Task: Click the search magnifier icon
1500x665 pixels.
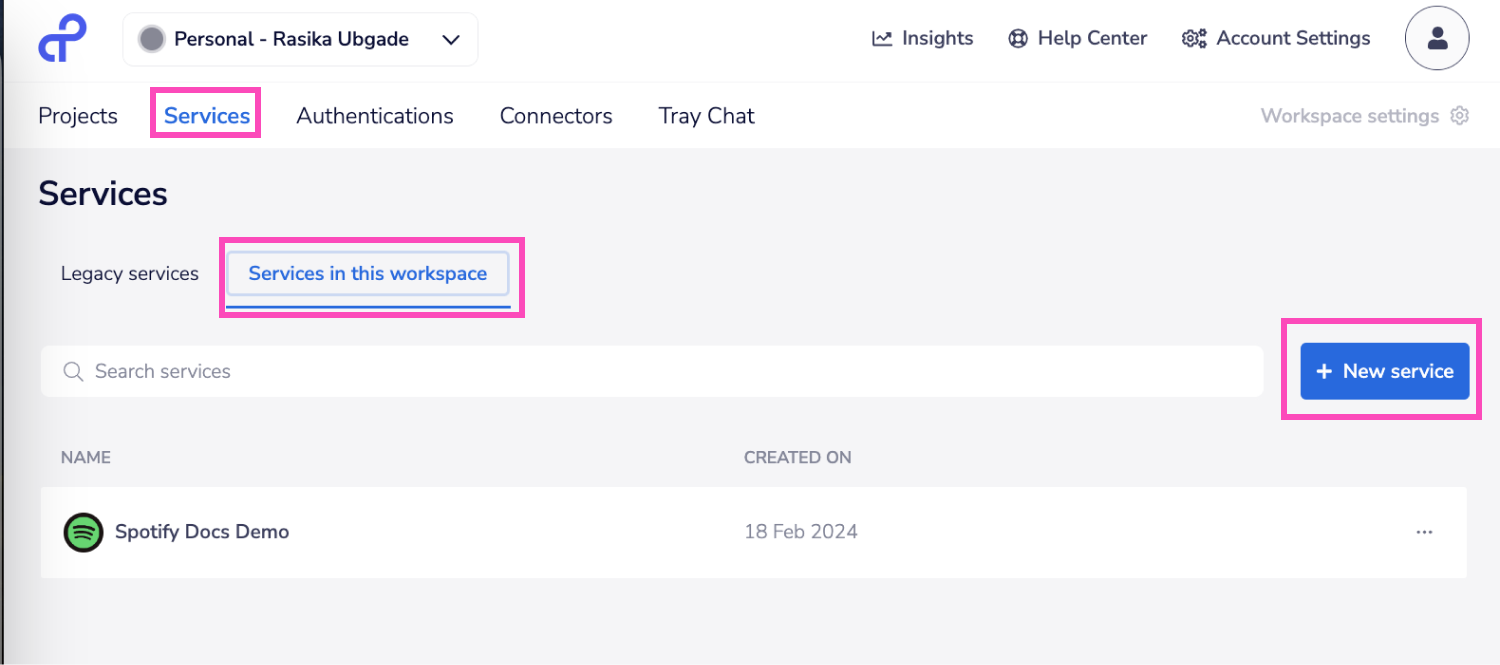Action: (x=72, y=371)
